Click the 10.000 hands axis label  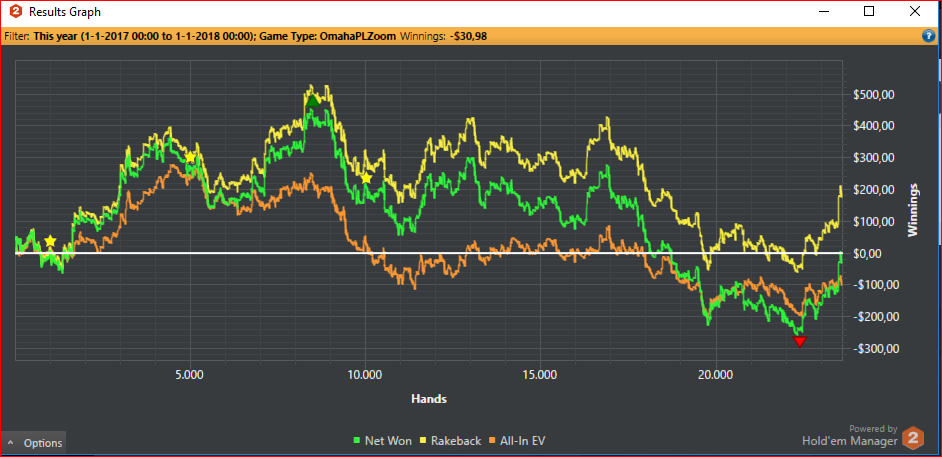pos(365,375)
